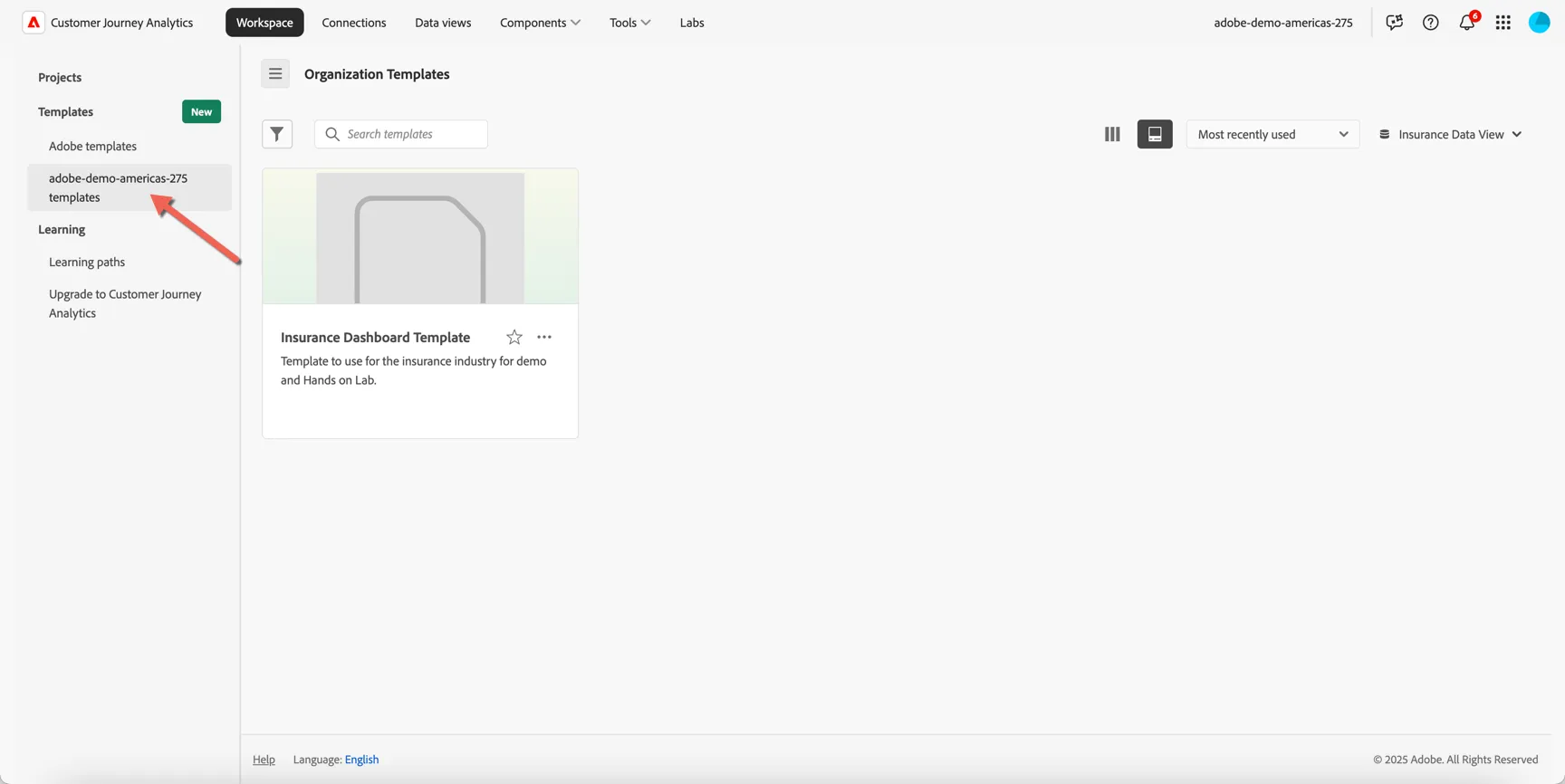Screen dimensions: 1565x784
Task: Expand the Most recently used sort dropdown
Action: tap(1272, 134)
